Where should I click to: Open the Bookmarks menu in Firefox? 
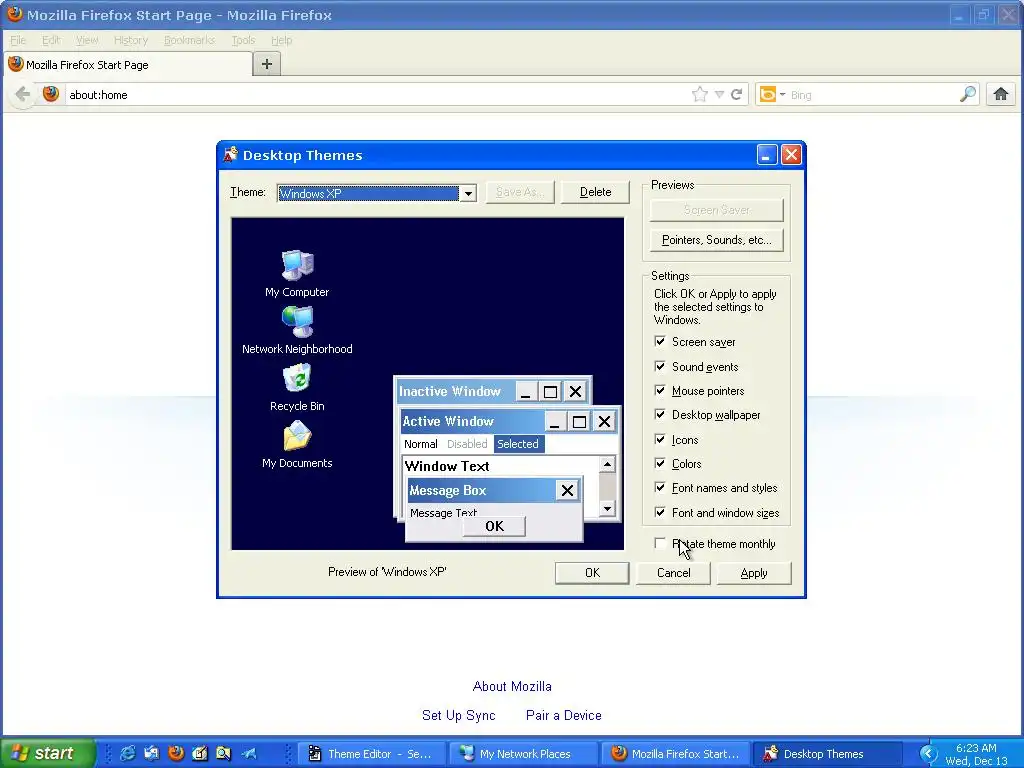point(189,40)
